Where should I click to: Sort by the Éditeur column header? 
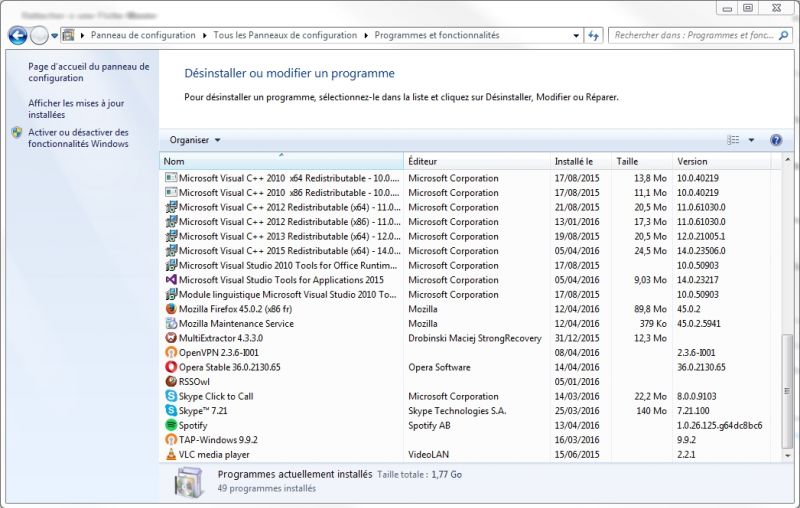477,161
